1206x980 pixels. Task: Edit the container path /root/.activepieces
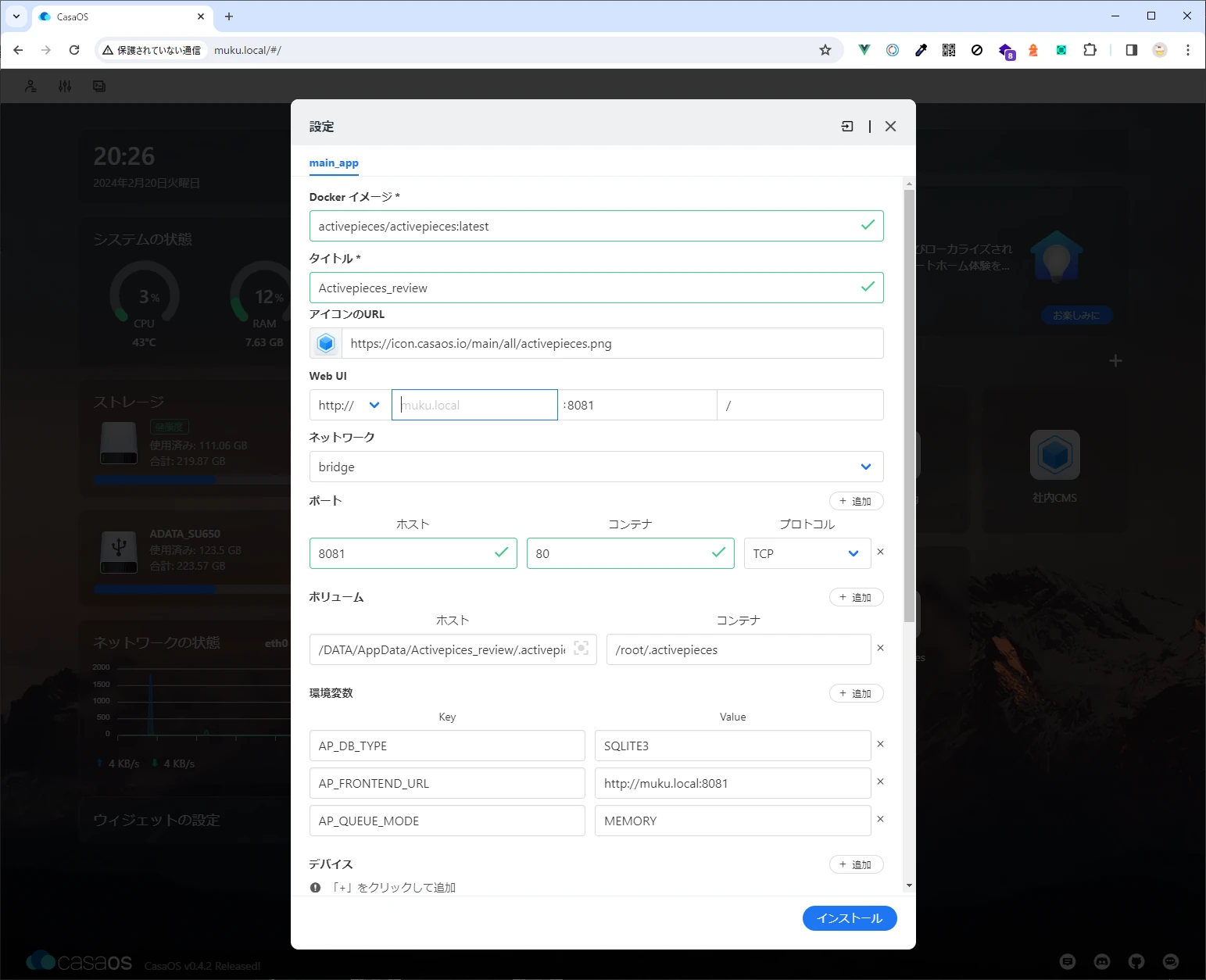[739, 649]
